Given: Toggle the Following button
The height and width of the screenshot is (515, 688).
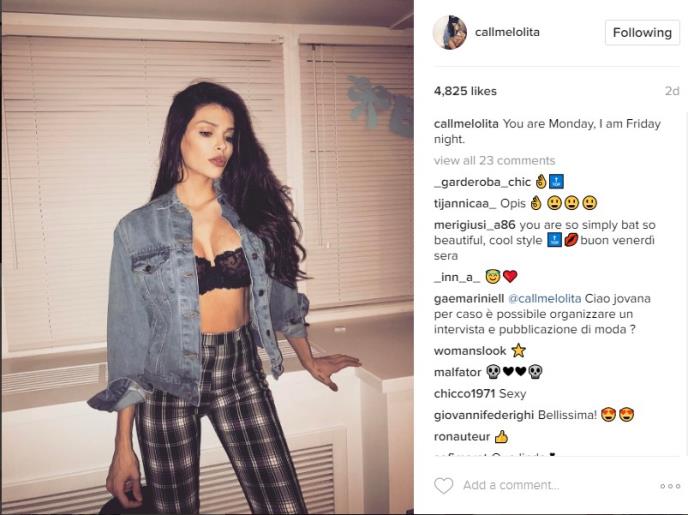Looking at the screenshot, I should [x=642, y=32].
